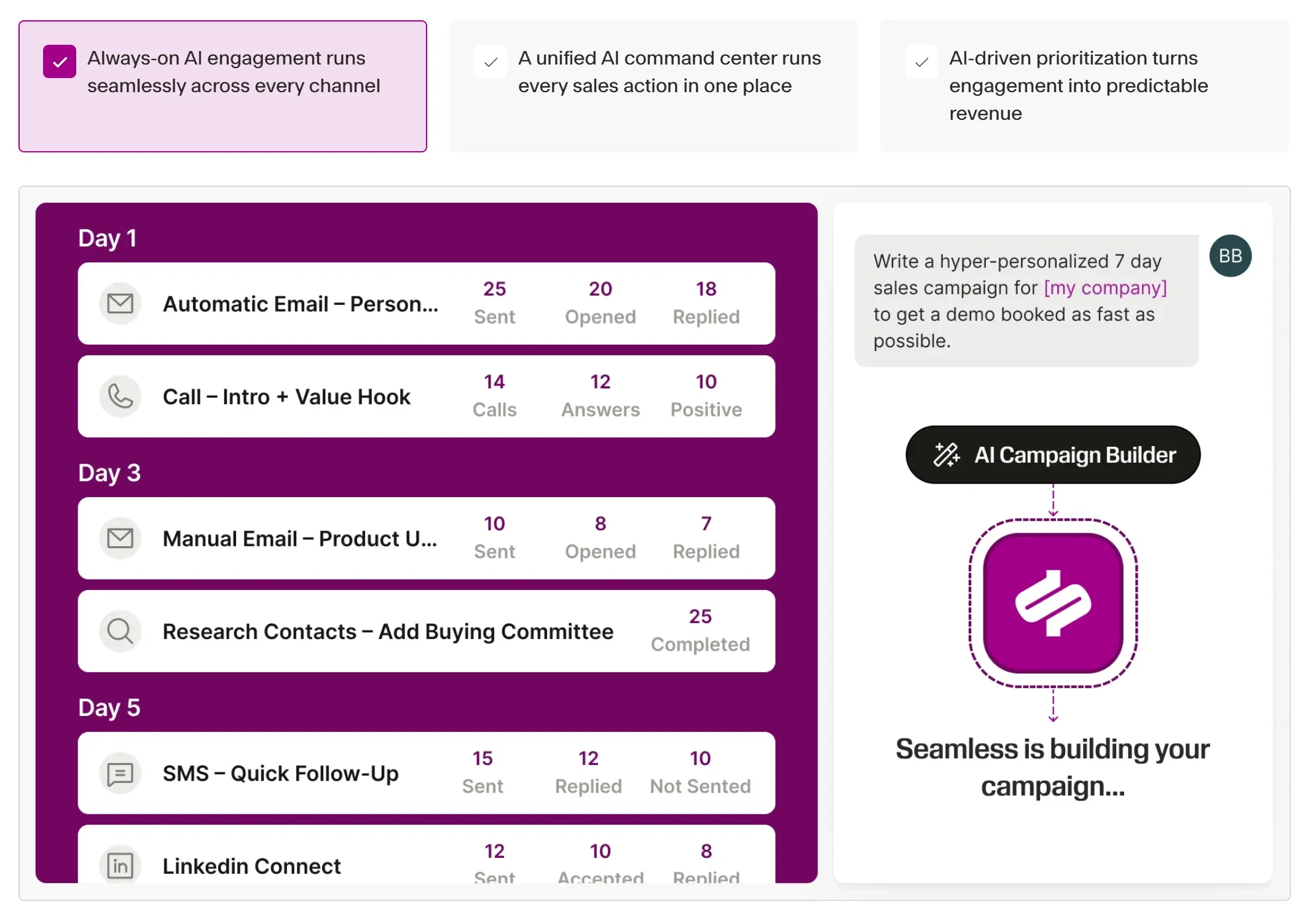Select the AI-driven prioritization card
Image resolution: width=1316 pixels, height=915 pixels.
(1084, 86)
